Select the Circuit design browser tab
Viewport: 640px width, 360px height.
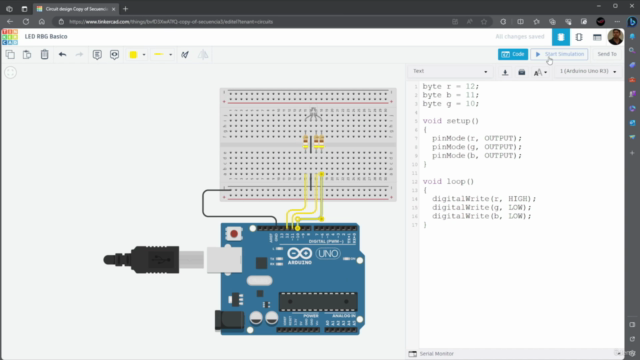[x=76, y=9]
